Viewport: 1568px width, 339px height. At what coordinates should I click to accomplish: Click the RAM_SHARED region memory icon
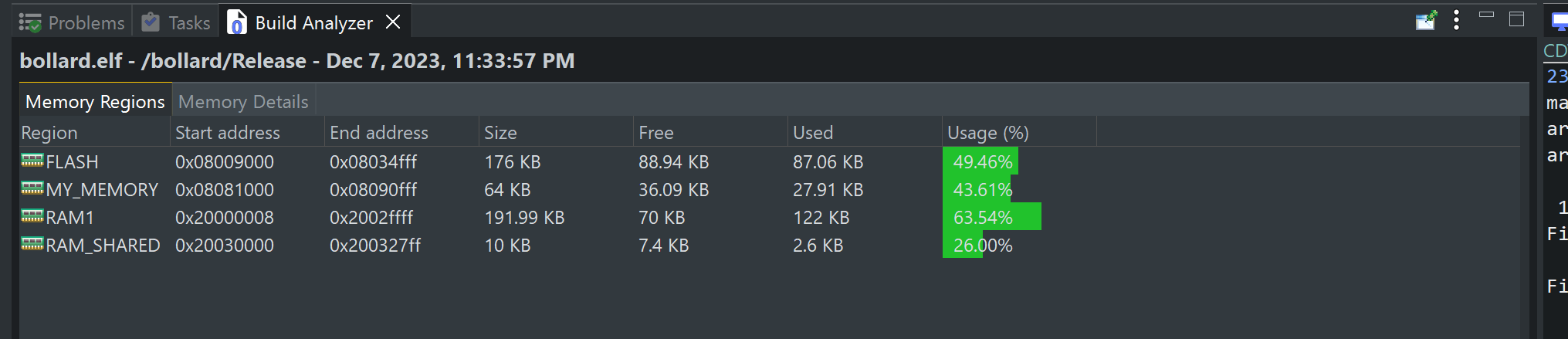pyautogui.click(x=32, y=244)
